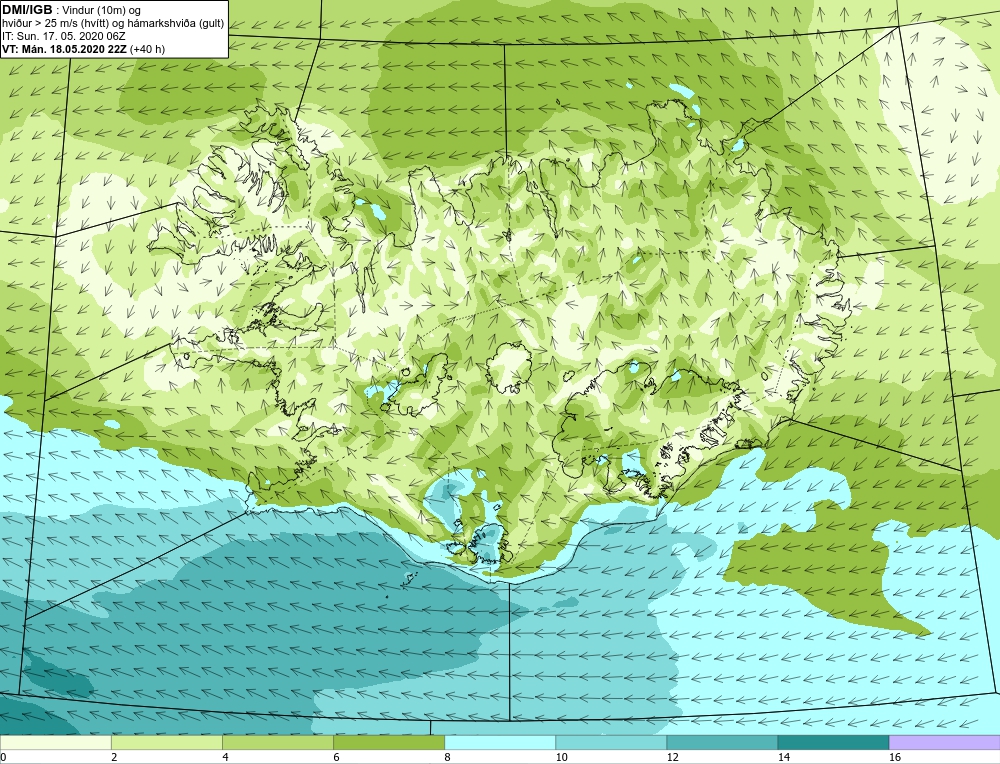Click the legend value "0"
1000x764 pixels.
tap(3, 757)
